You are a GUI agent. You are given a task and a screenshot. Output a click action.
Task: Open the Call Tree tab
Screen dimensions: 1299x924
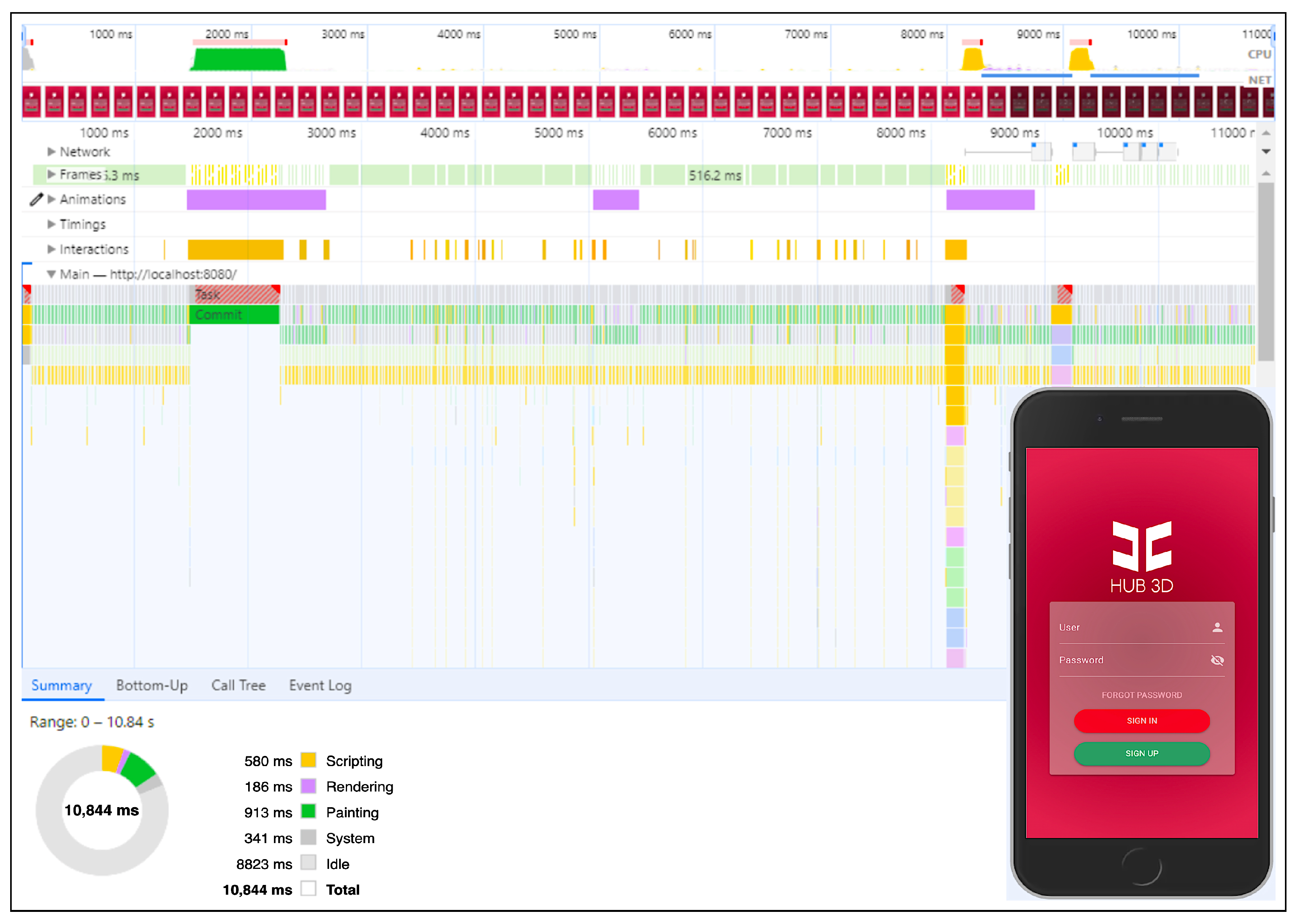238,686
